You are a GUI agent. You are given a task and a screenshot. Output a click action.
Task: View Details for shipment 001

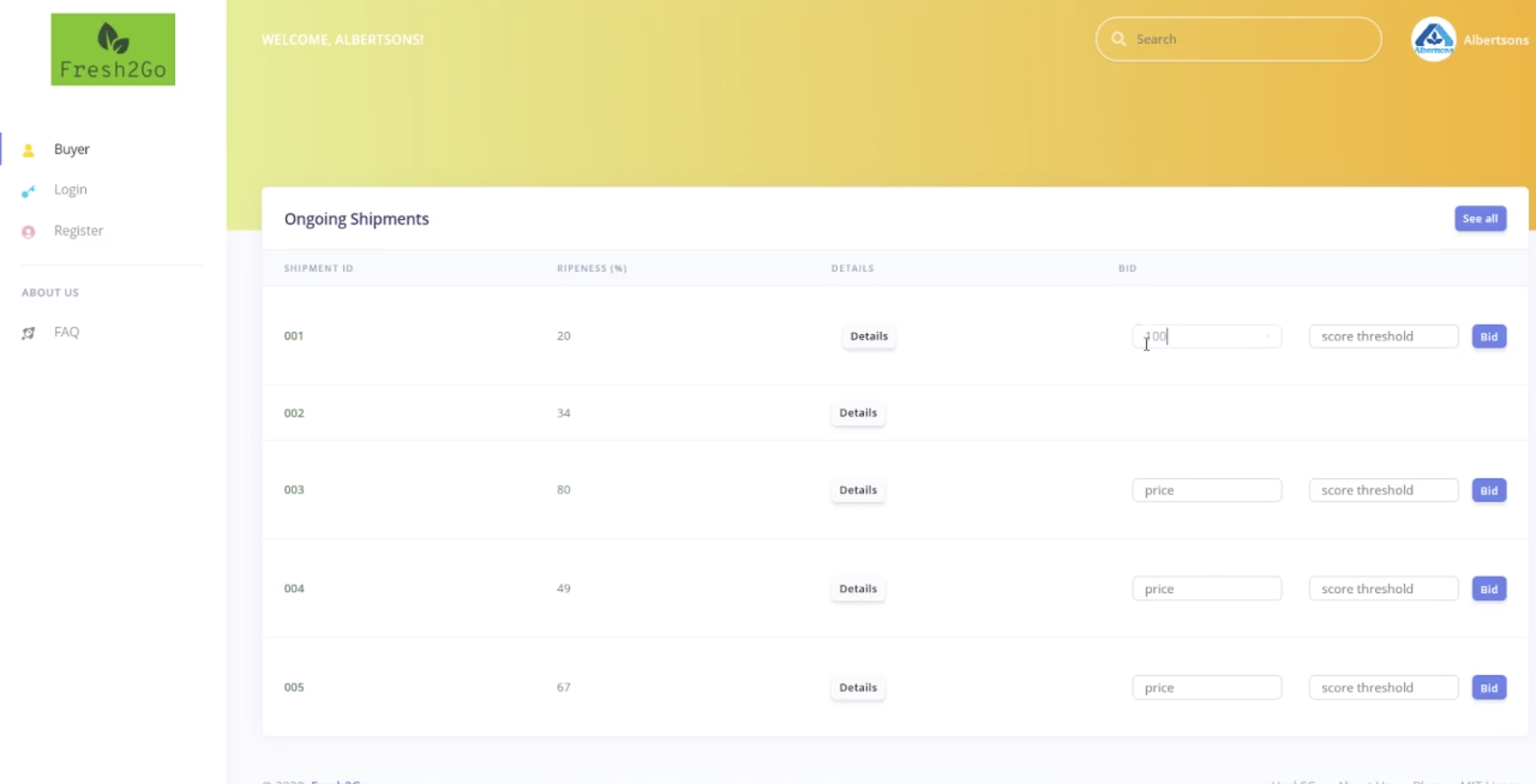pos(868,336)
